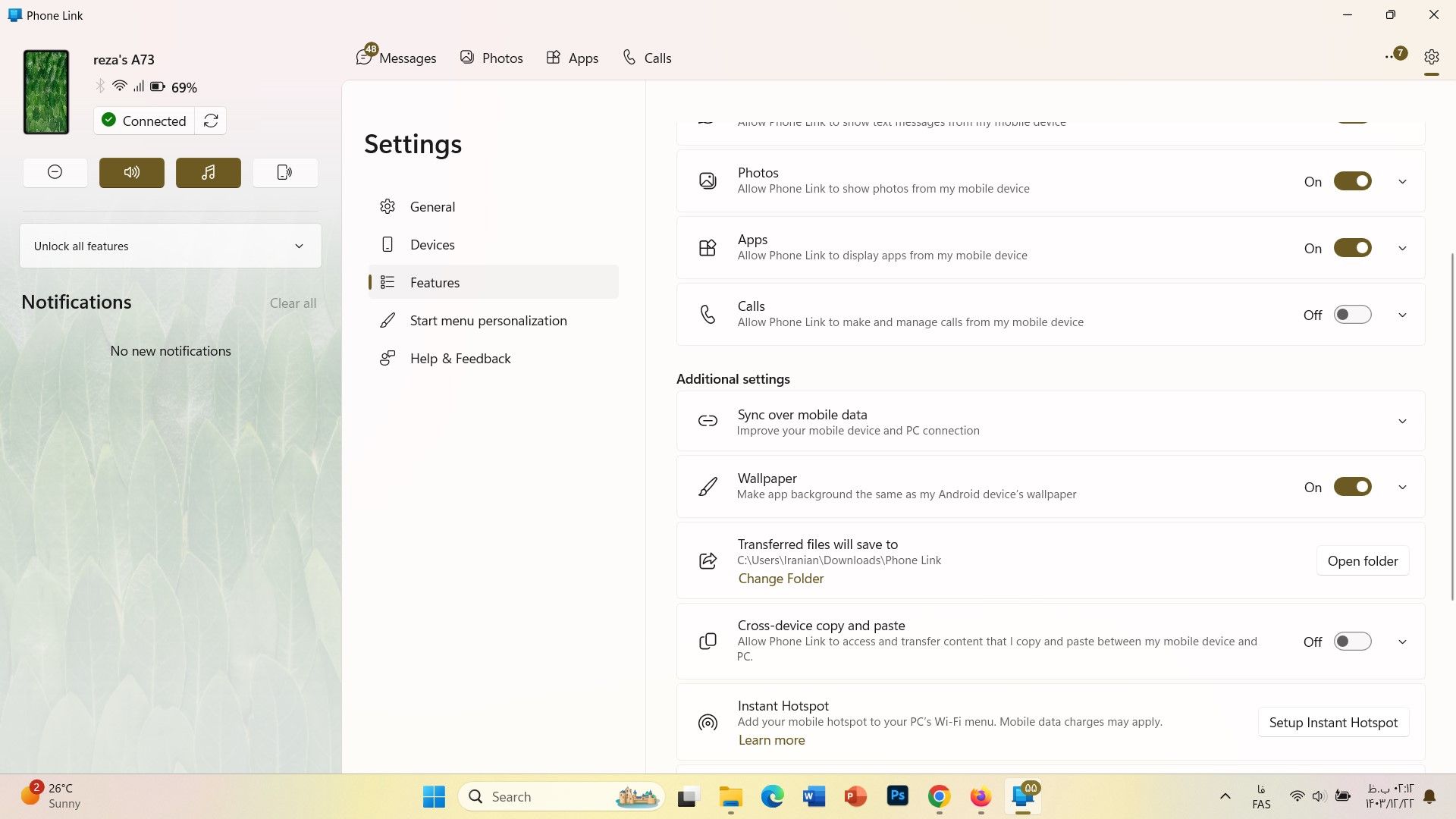Viewport: 1456px width, 819px height.
Task: Click the Cross-device copy paste icon
Action: pyautogui.click(x=708, y=641)
